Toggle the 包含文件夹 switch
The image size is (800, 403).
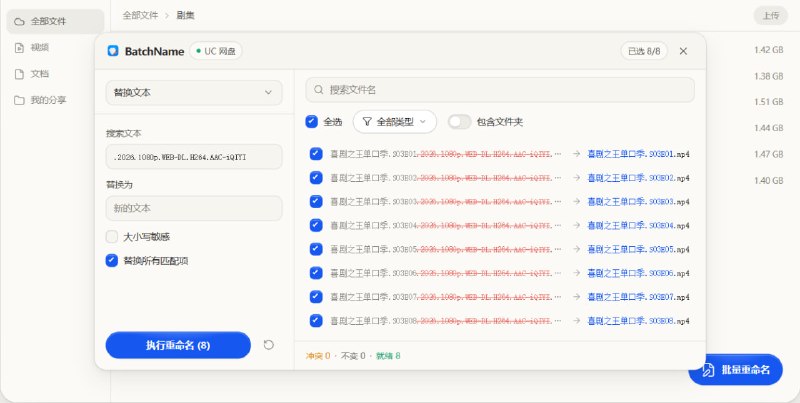tap(459, 122)
